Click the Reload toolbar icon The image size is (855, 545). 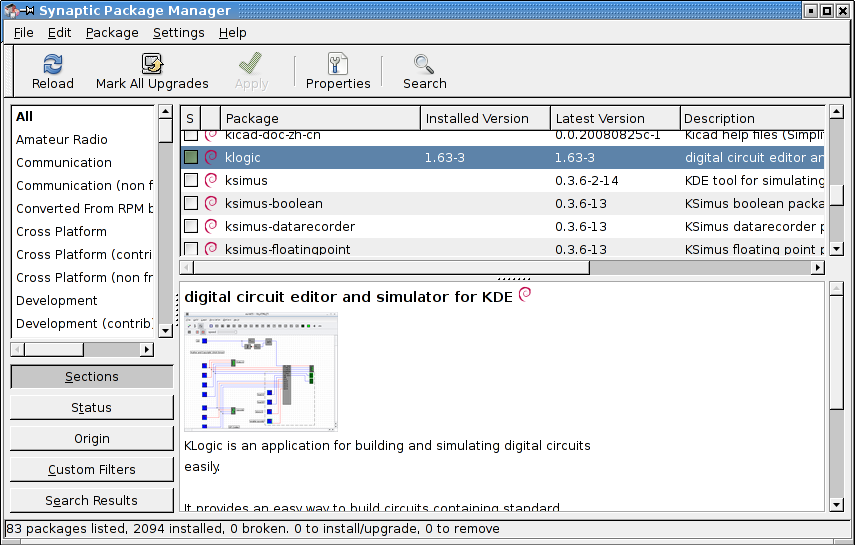click(53, 64)
